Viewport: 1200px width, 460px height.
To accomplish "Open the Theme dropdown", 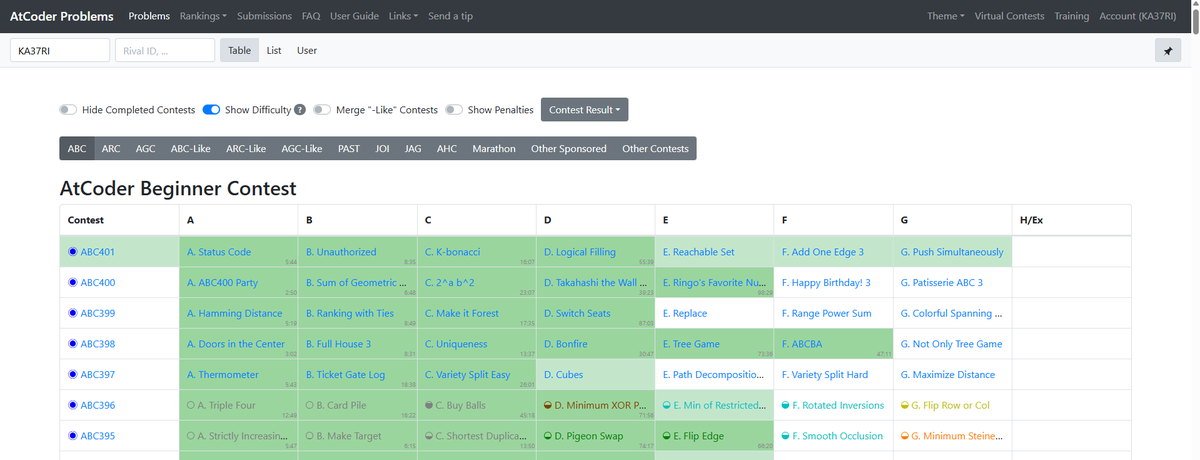I will click(946, 16).
